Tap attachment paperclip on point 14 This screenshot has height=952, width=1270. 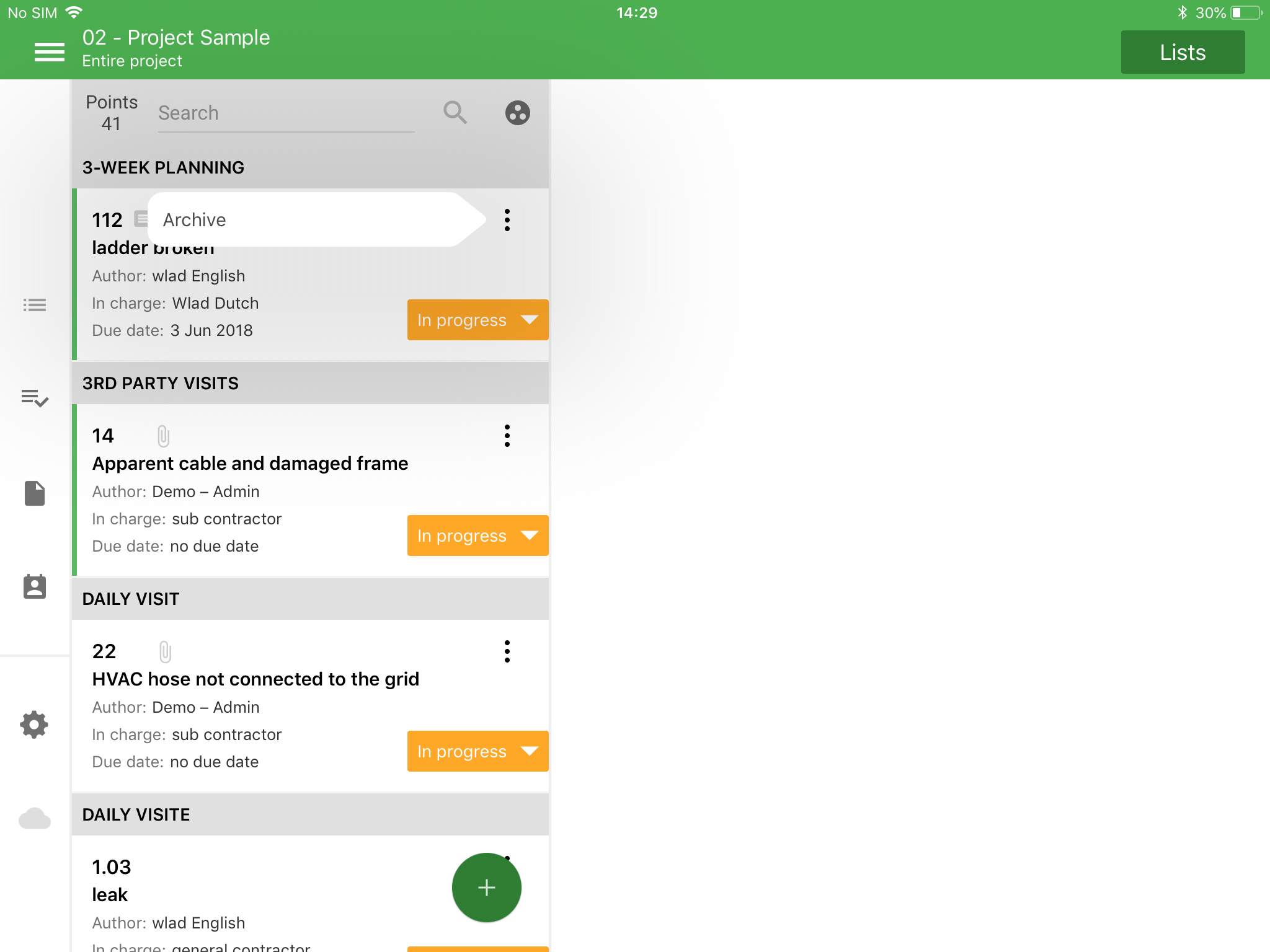(163, 436)
